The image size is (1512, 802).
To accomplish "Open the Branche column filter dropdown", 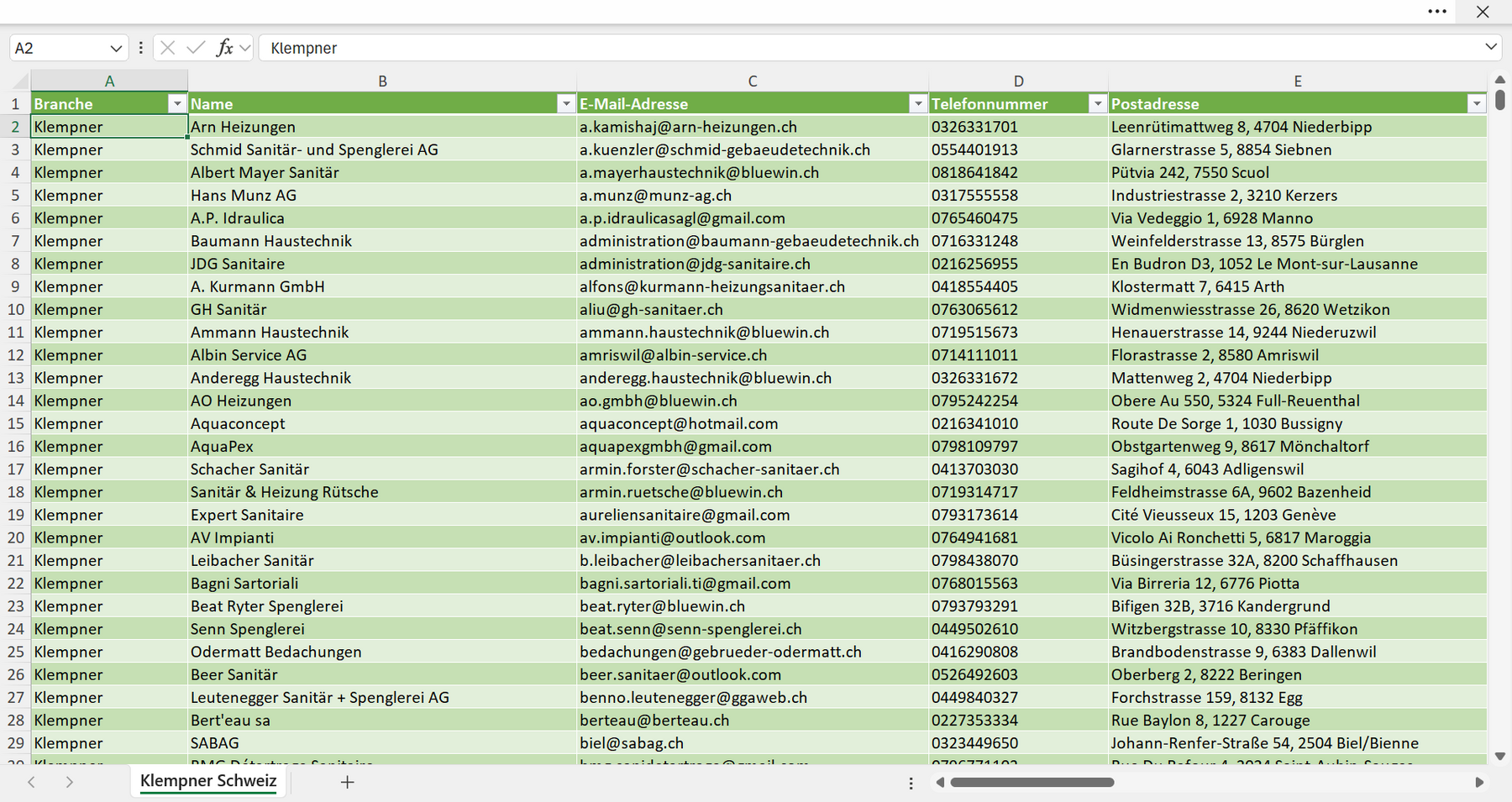I will click(x=176, y=103).
